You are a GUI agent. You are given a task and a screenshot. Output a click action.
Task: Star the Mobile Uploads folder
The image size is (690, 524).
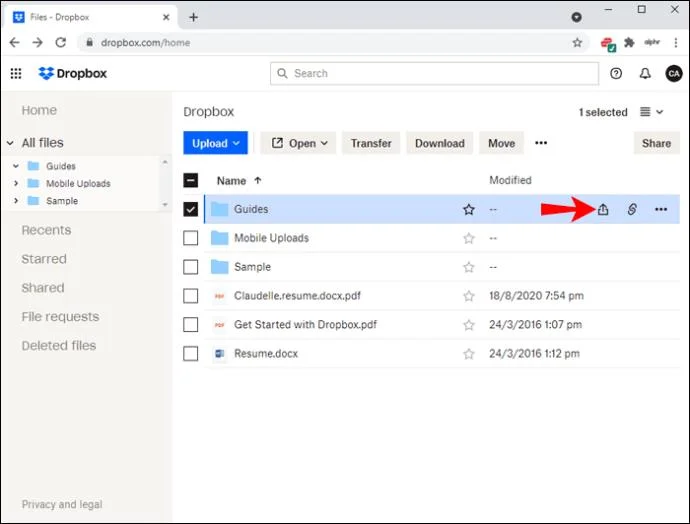click(x=469, y=238)
